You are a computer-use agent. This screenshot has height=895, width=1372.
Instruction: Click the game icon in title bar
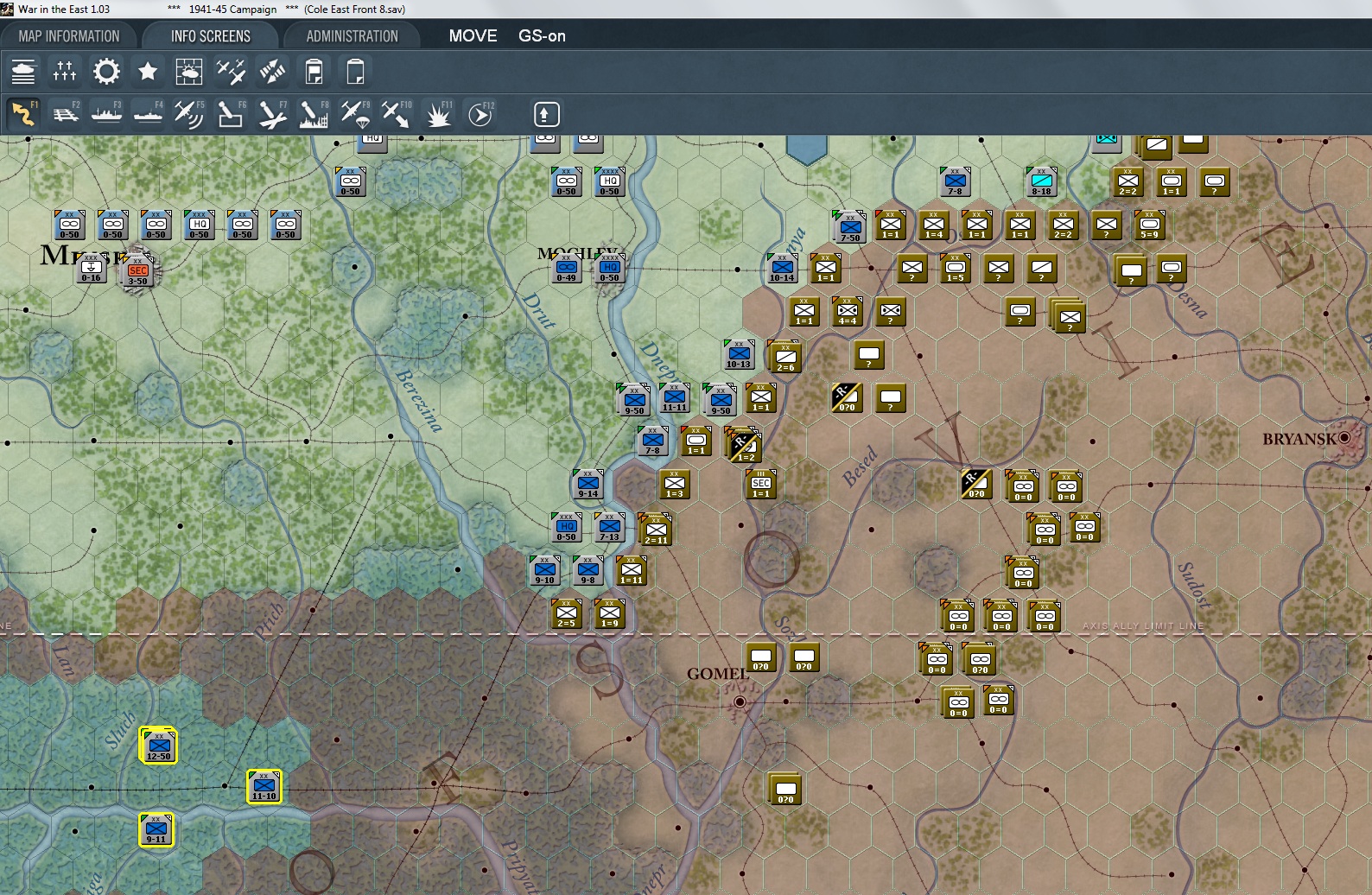pyautogui.click(x=8, y=9)
